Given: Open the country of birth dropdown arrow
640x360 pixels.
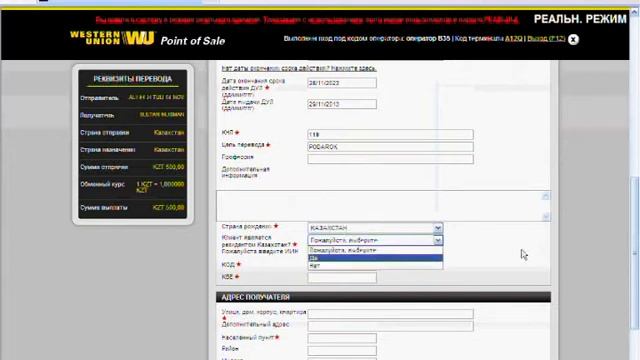Looking at the screenshot, I should click(438, 228).
